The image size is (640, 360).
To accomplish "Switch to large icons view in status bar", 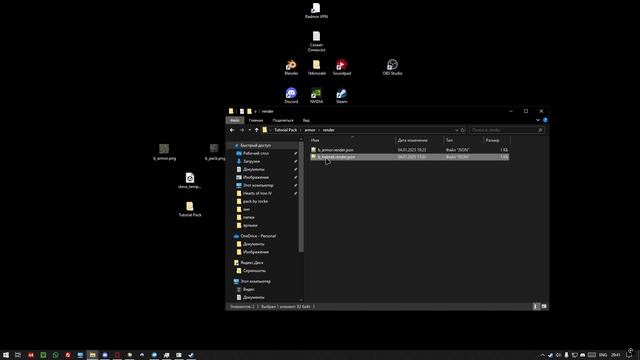I will pyautogui.click(x=544, y=307).
